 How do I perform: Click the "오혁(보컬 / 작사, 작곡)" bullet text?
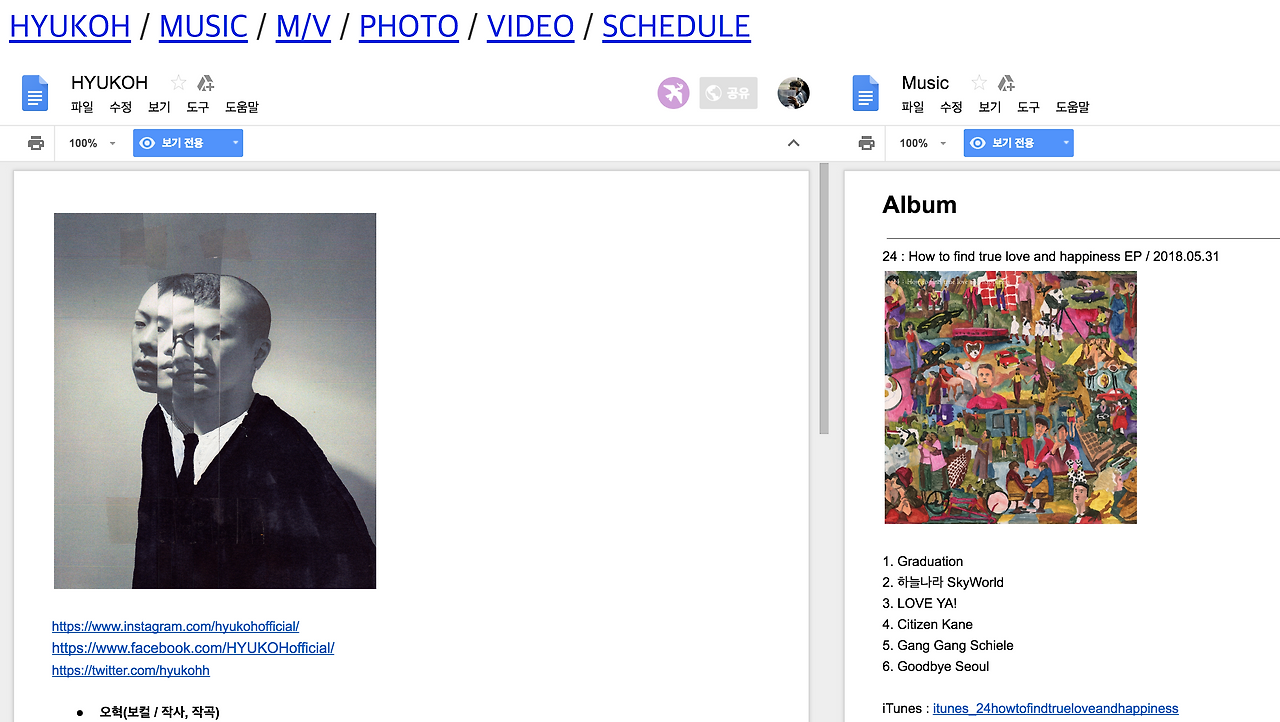(160, 712)
